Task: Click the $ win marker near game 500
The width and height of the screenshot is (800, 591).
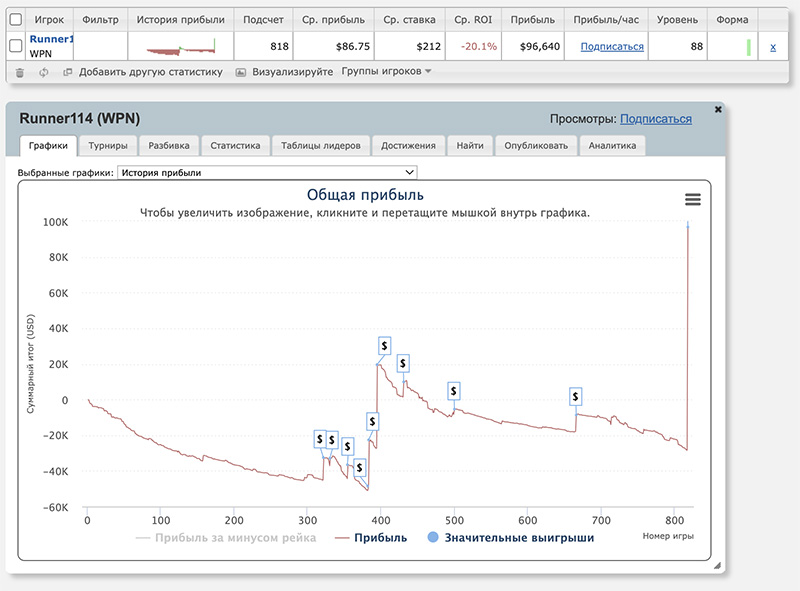Action: 454,390
